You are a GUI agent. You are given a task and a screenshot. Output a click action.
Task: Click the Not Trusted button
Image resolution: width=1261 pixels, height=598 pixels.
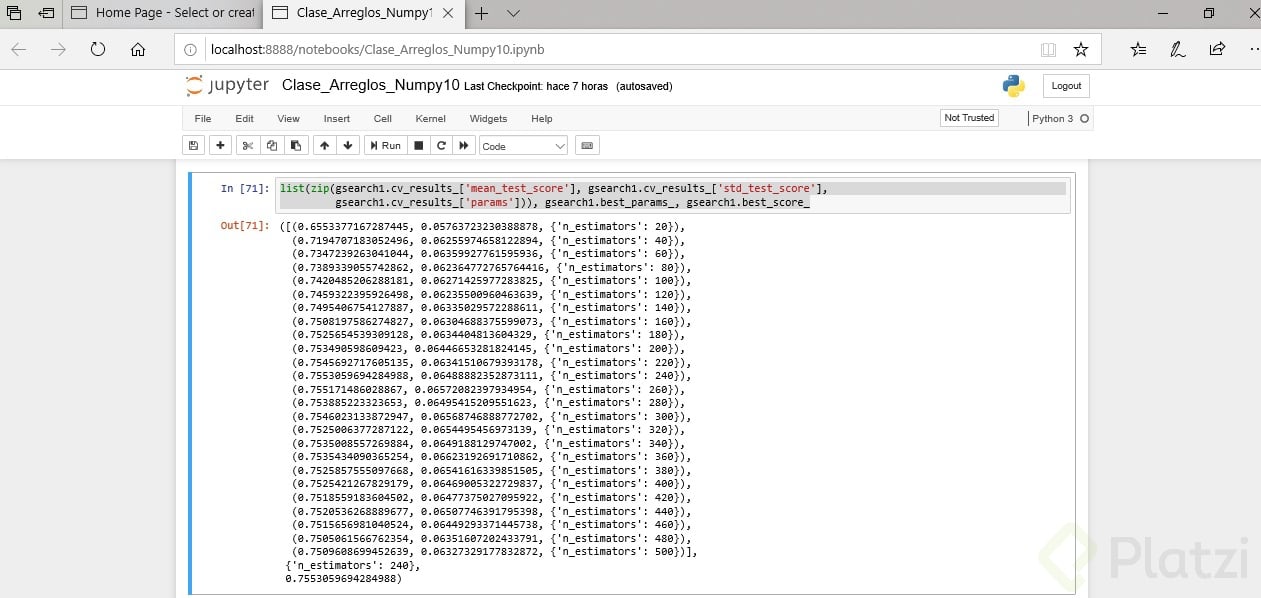969,118
